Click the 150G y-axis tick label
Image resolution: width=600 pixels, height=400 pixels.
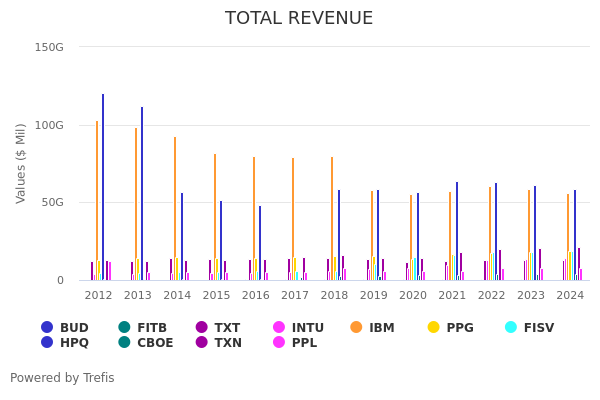[x=49, y=47]
